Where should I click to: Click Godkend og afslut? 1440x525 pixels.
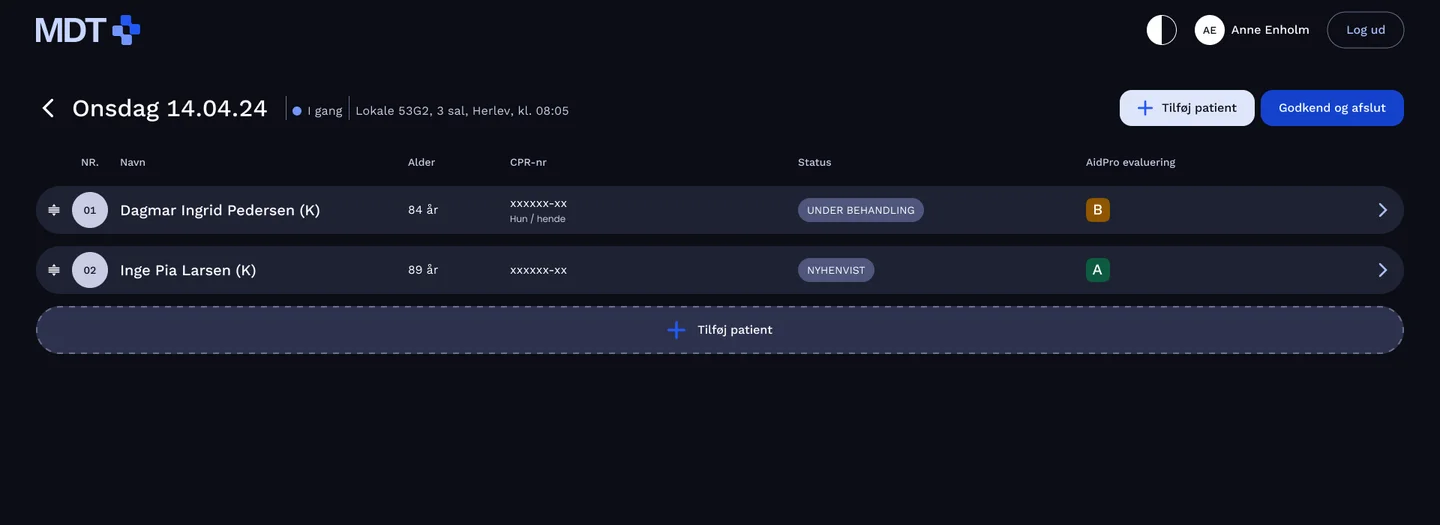tap(1332, 108)
